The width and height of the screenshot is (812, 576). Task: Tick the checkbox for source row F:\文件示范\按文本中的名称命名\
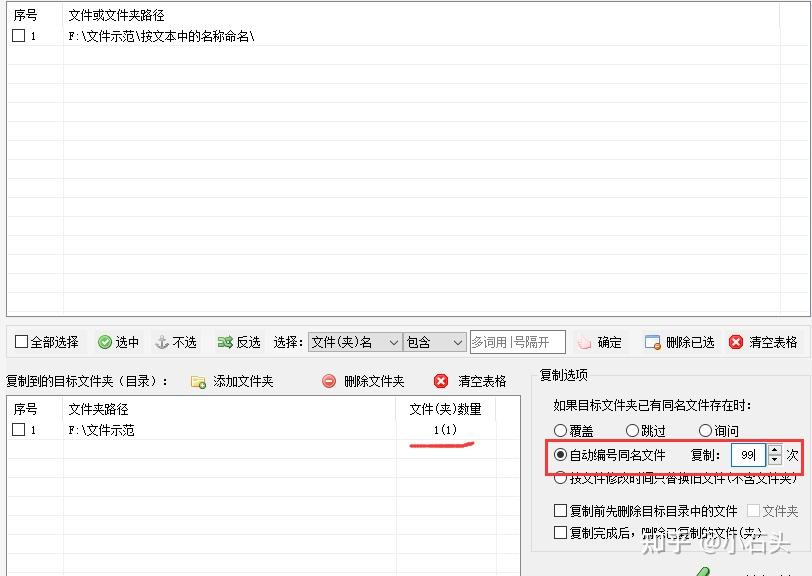point(19,36)
